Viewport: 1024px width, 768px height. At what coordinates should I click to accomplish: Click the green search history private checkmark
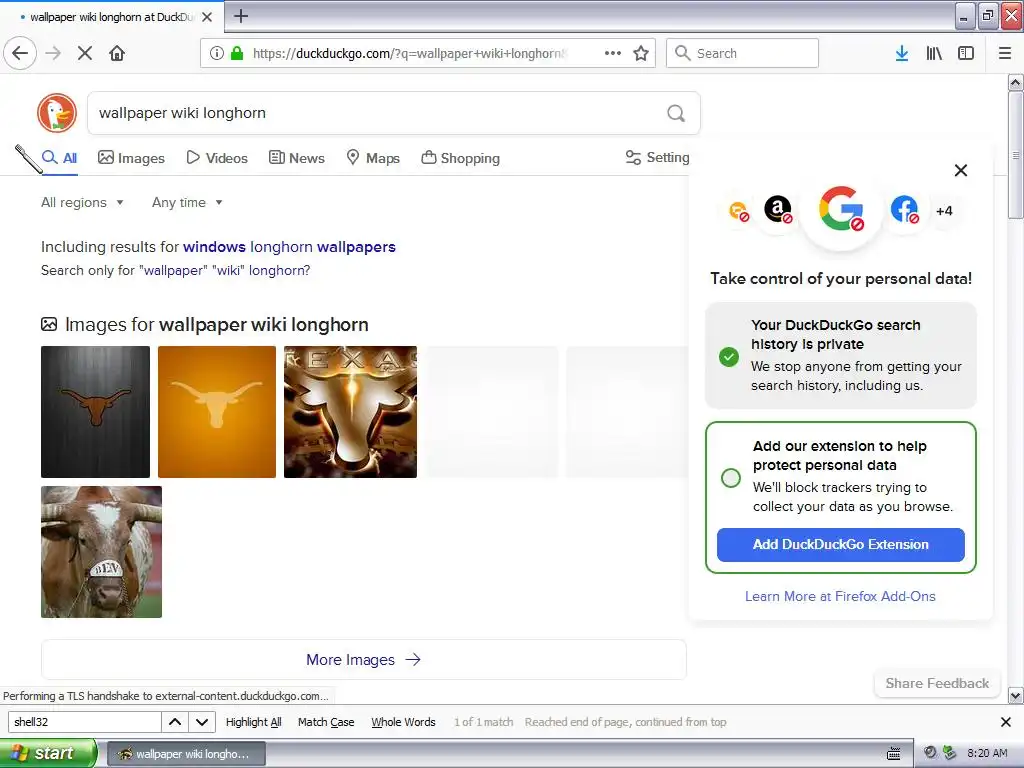coord(729,357)
